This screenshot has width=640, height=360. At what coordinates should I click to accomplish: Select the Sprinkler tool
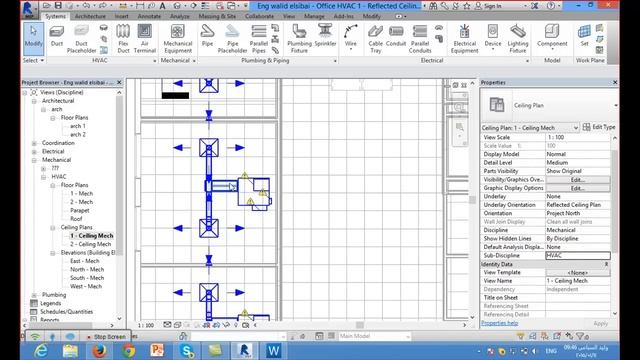325,36
